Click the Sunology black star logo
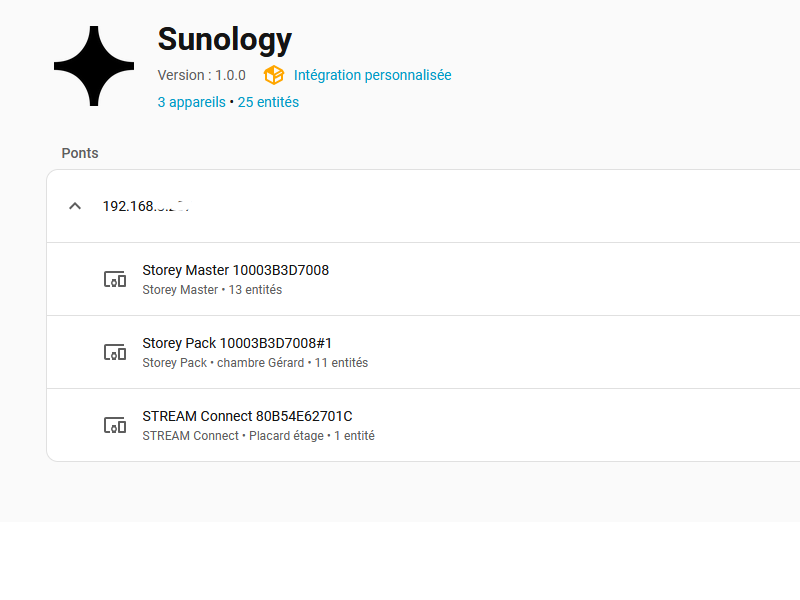The width and height of the screenshot is (800, 600). pos(94,66)
